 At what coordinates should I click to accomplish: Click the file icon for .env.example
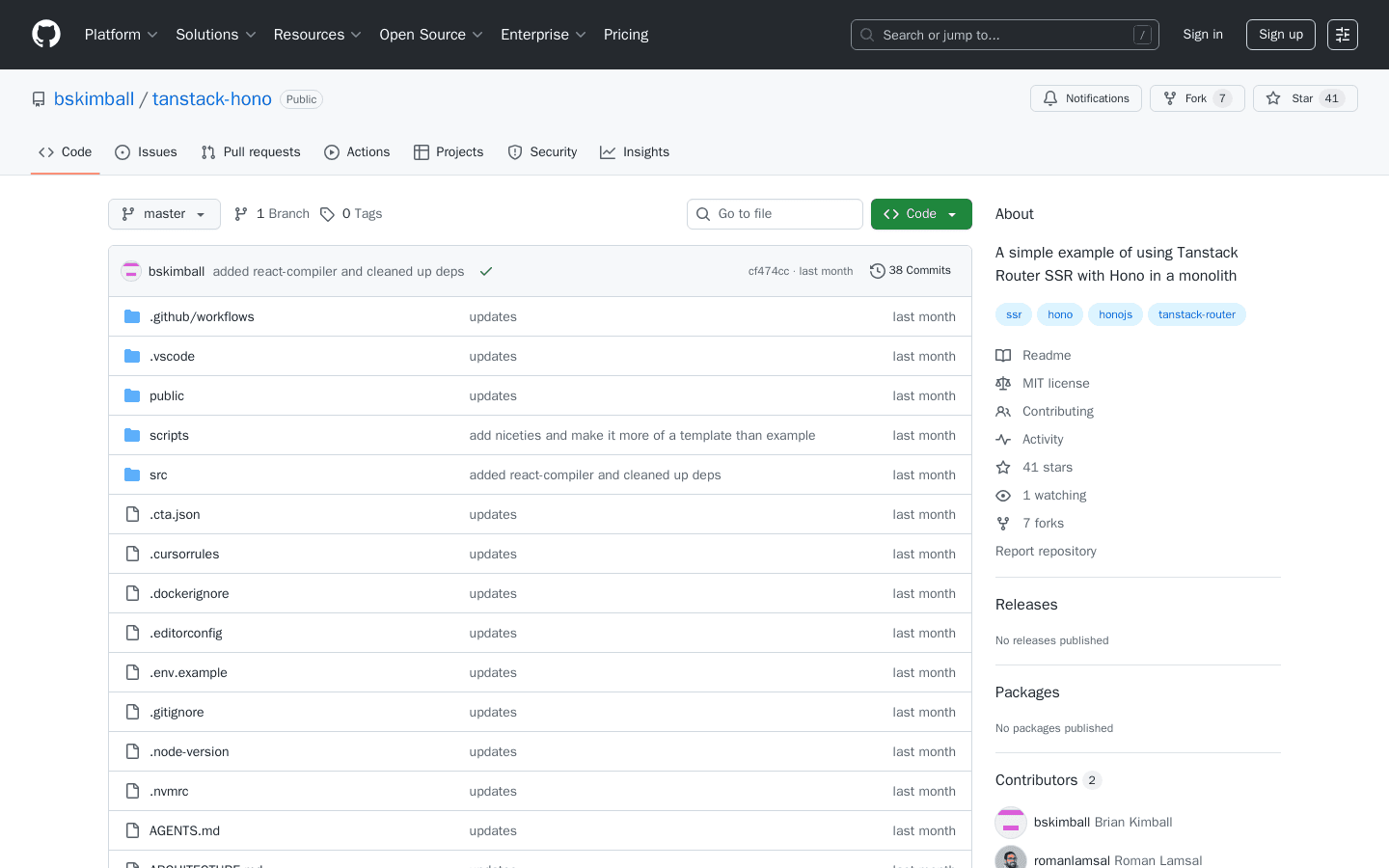132,672
